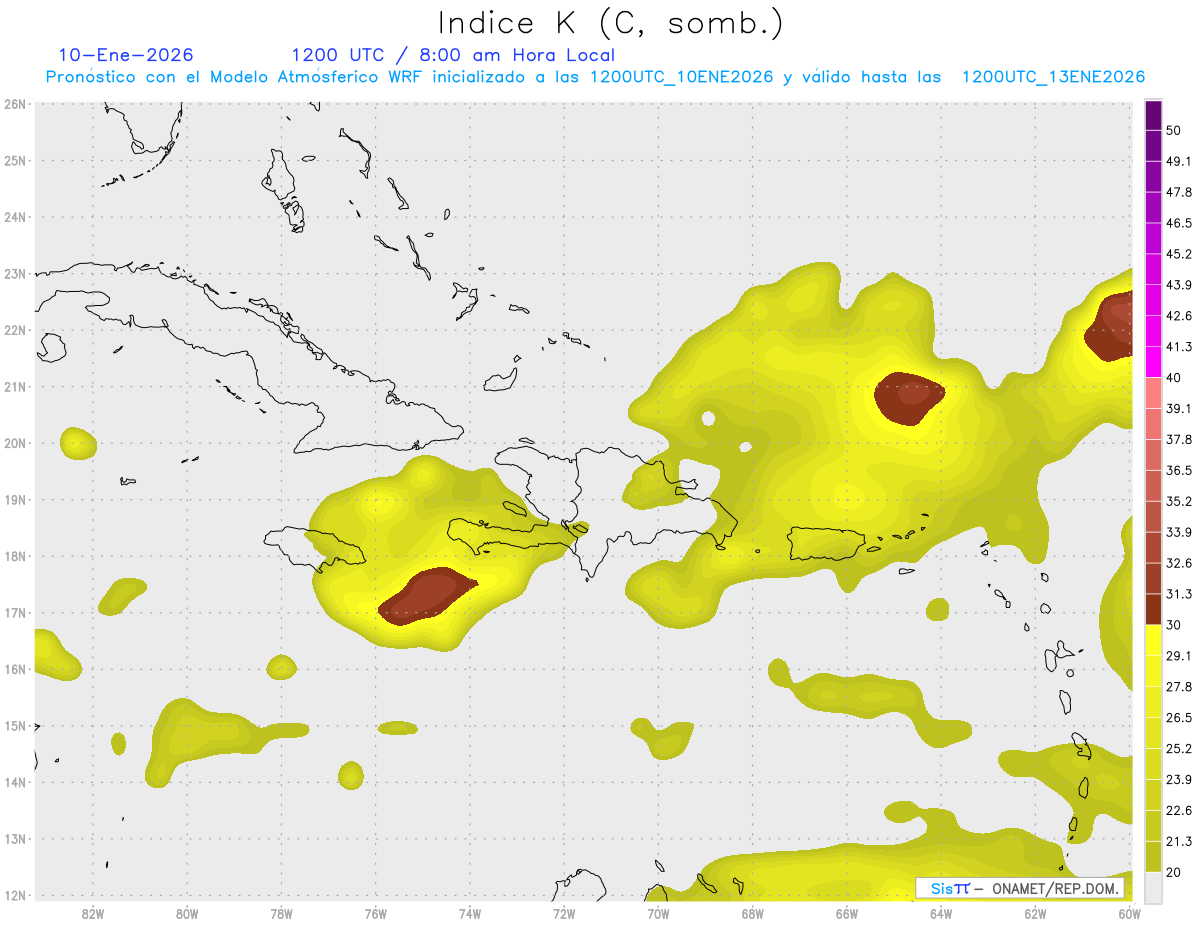Click the longitude label "80W"

(x=186, y=913)
